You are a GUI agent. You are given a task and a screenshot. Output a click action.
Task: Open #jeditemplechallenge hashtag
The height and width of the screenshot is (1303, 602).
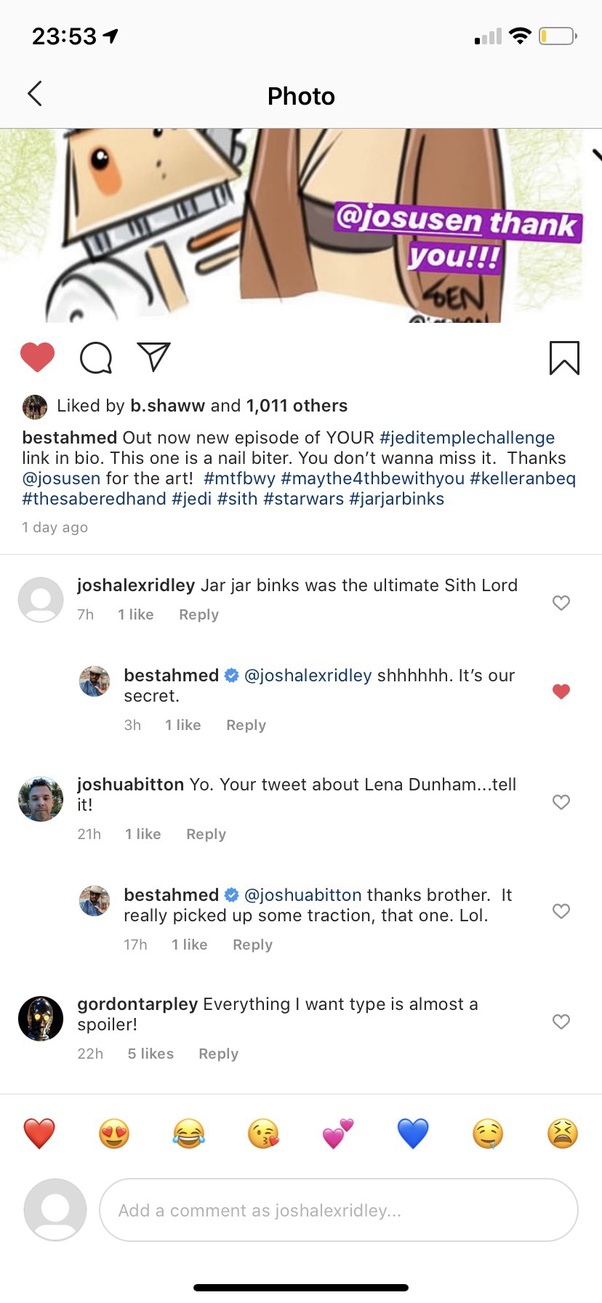coord(467,437)
